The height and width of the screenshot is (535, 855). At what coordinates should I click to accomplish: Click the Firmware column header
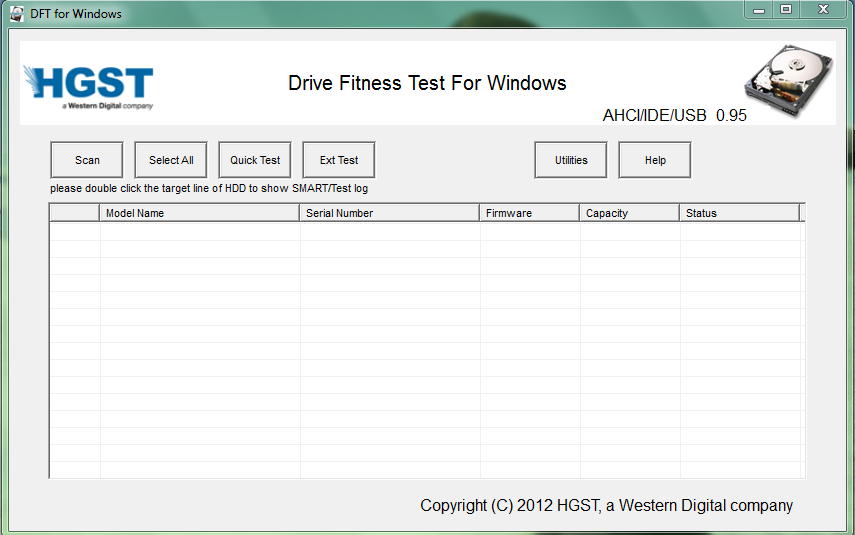(x=529, y=213)
